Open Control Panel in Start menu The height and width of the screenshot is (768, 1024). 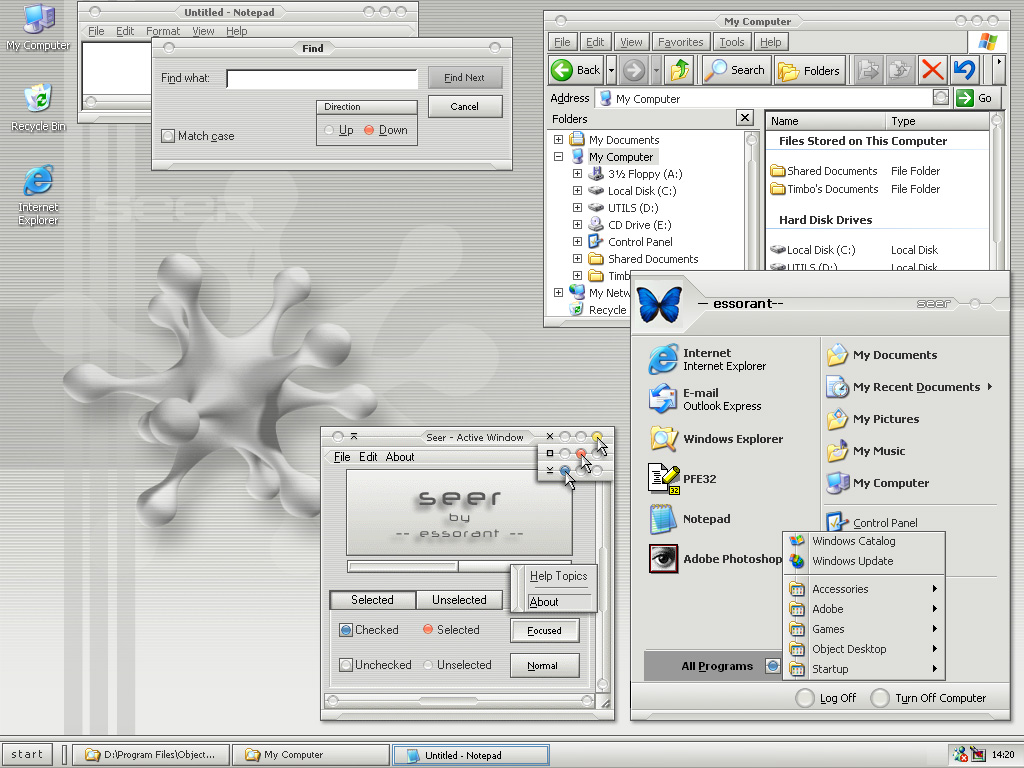[x=872, y=522]
